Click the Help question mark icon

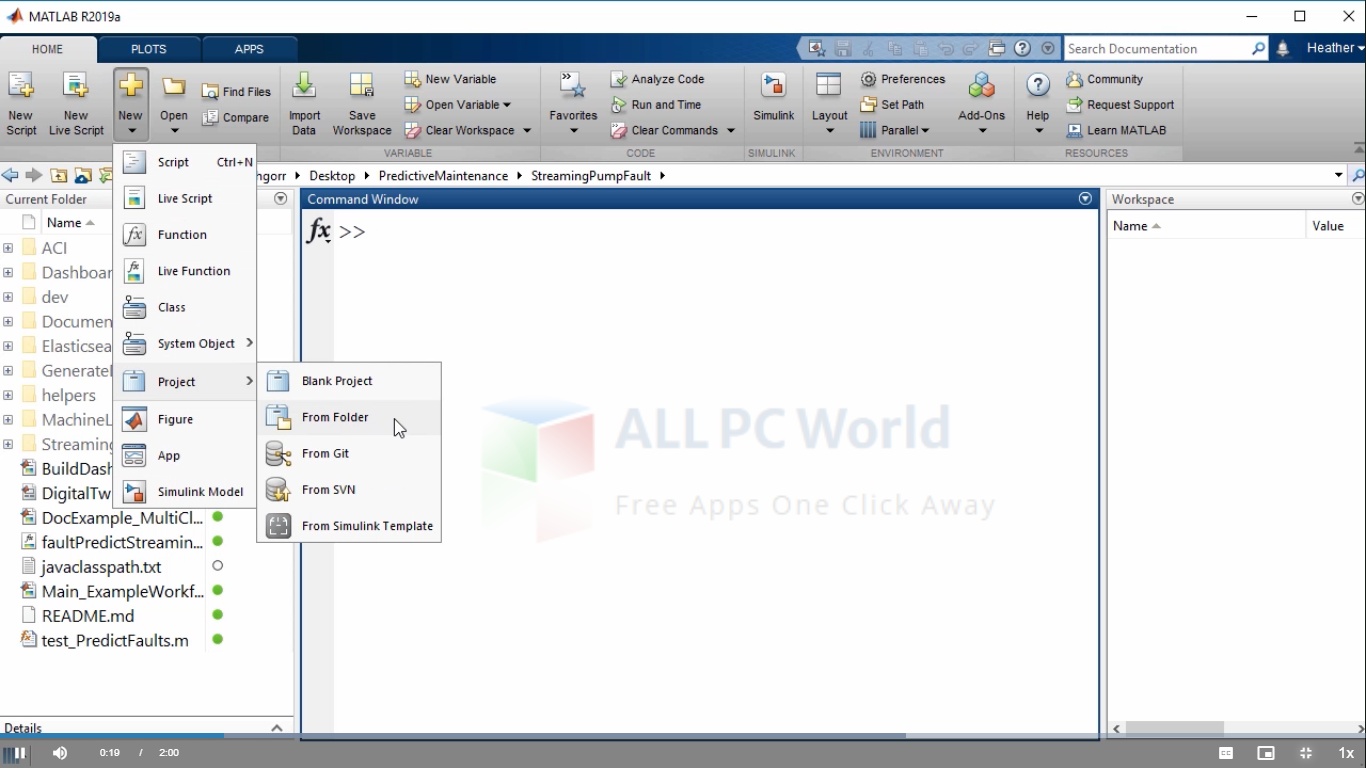coord(1038,86)
